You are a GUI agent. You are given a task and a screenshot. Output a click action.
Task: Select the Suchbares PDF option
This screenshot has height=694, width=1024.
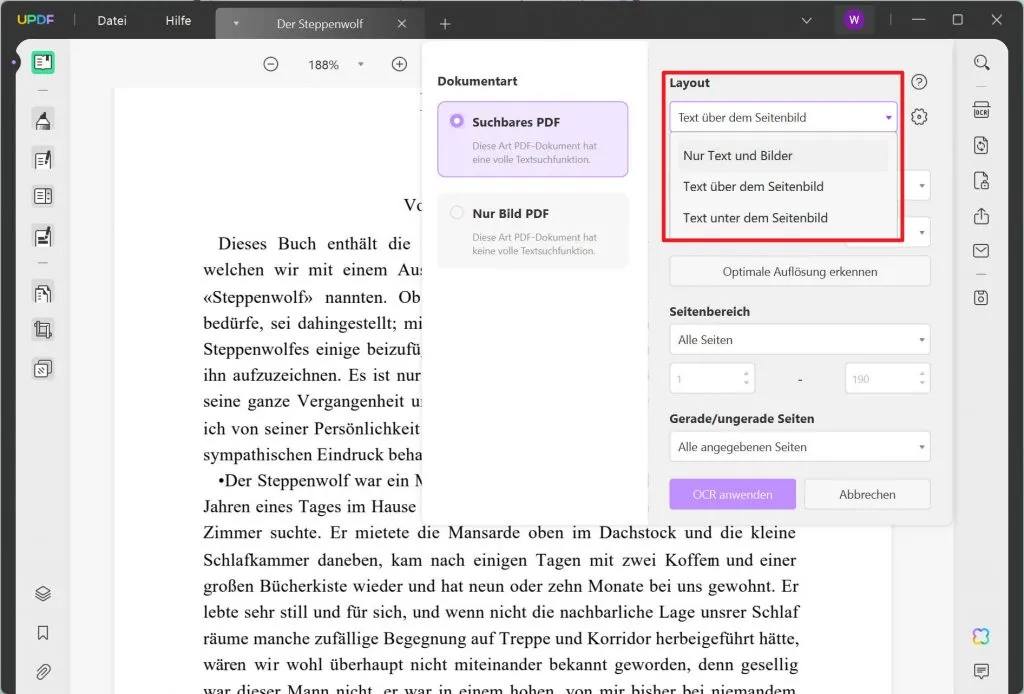tap(532, 140)
